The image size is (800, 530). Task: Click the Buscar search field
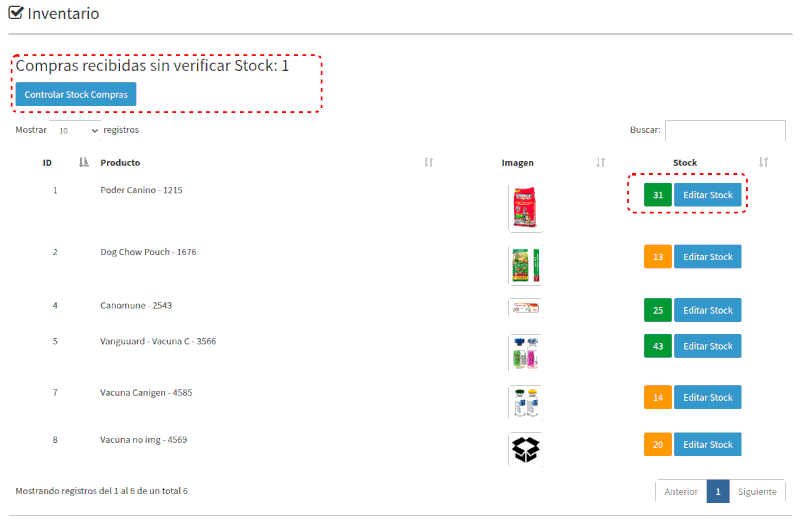(725, 131)
